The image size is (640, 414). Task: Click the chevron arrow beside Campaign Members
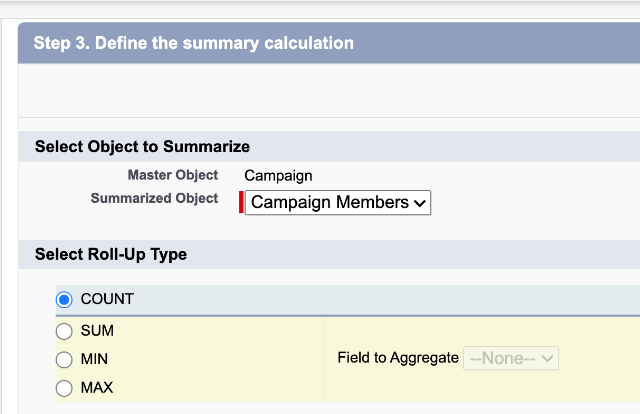coord(420,203)
